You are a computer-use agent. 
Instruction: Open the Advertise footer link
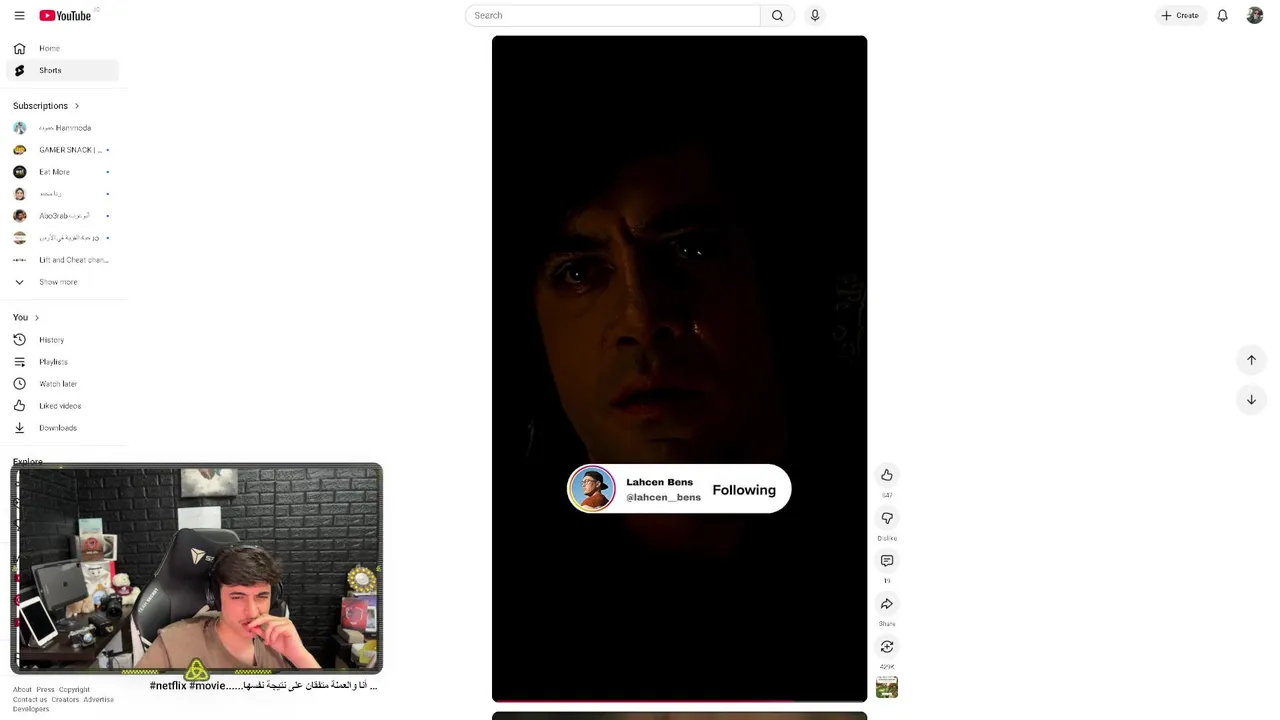98,699
